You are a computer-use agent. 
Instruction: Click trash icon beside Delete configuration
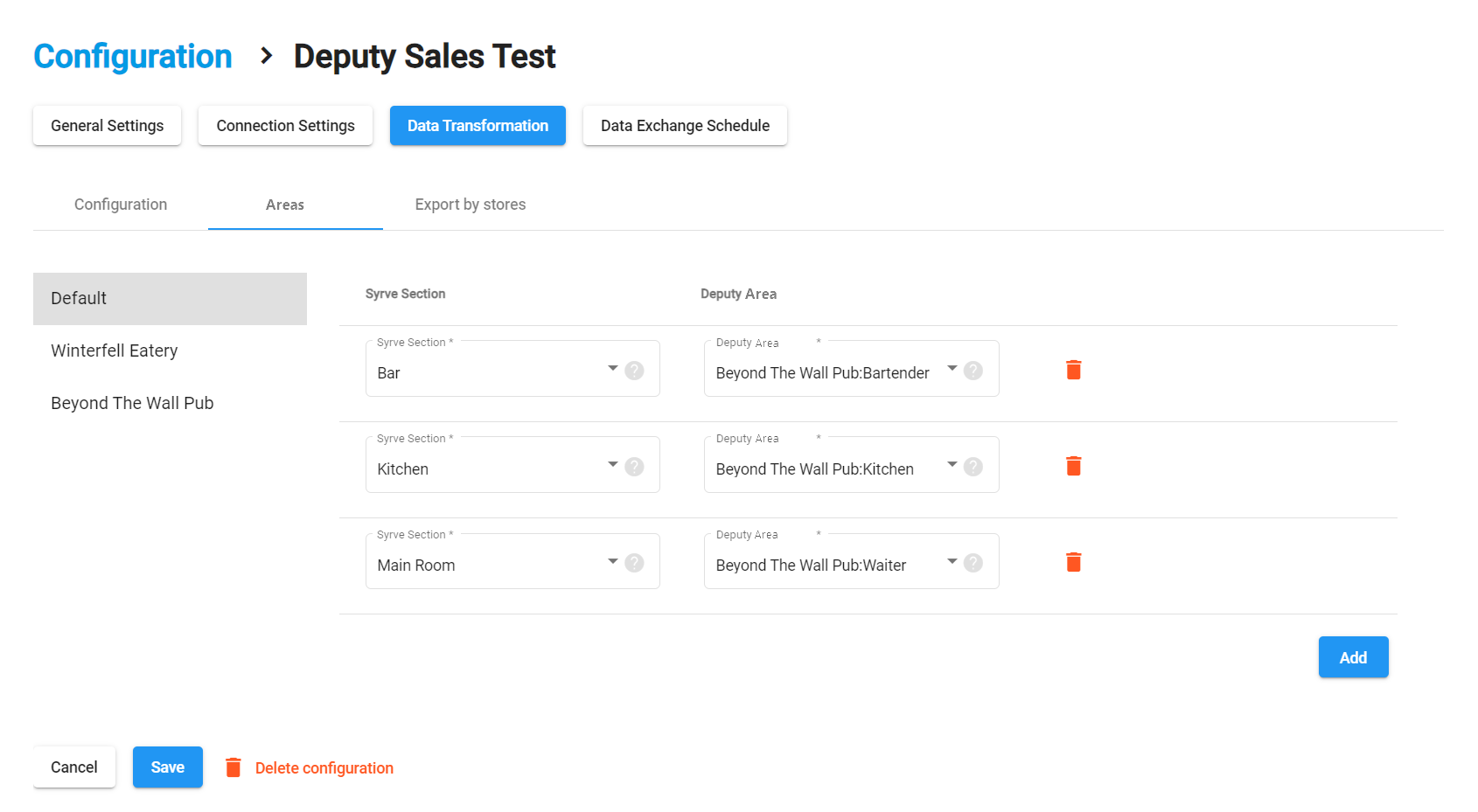pyautogui.click(x=234, y=767)
